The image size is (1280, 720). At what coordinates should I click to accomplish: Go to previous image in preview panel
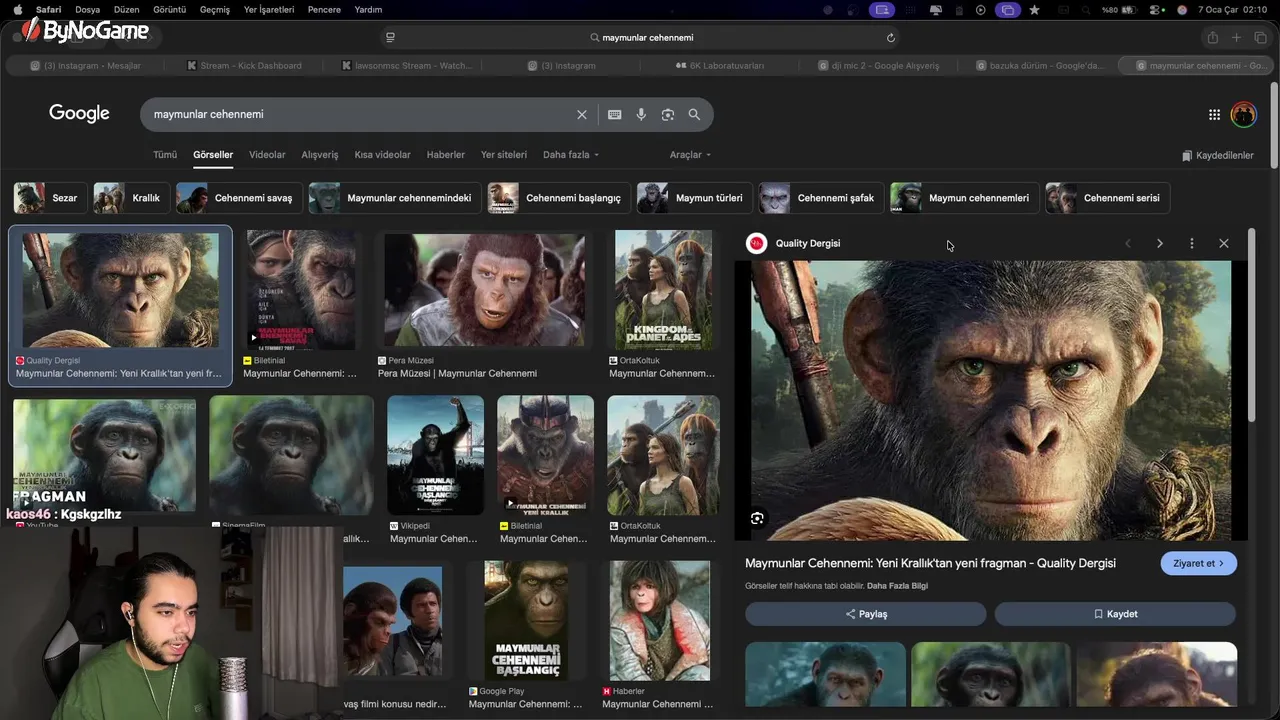[x=1128, y=243]
